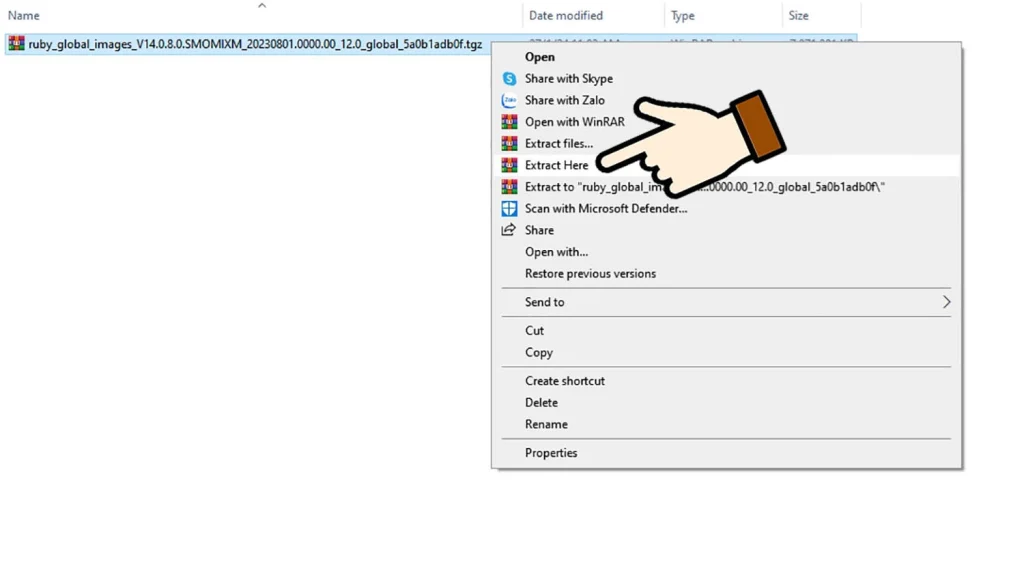Select Open with... in the context menu
This screenshot has width=1024, height=582.
(556, 252)
